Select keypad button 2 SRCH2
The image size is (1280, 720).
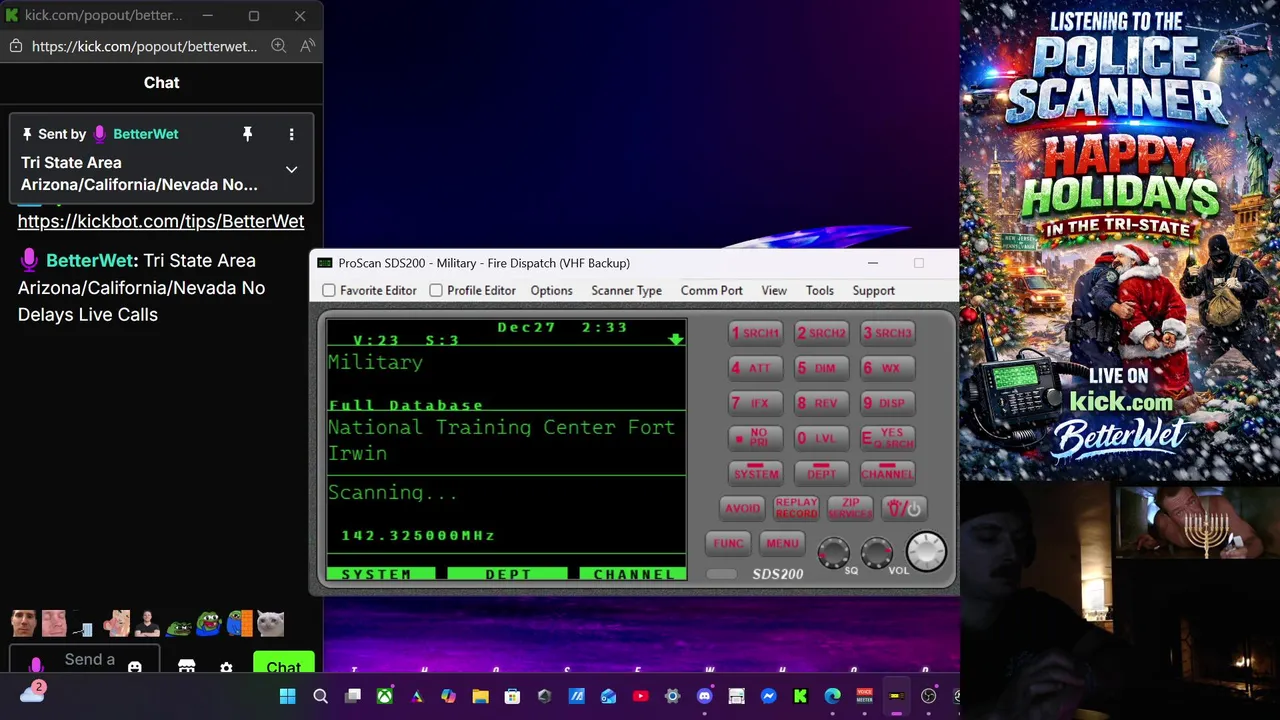pyautogui.click(x=822, y=333)
